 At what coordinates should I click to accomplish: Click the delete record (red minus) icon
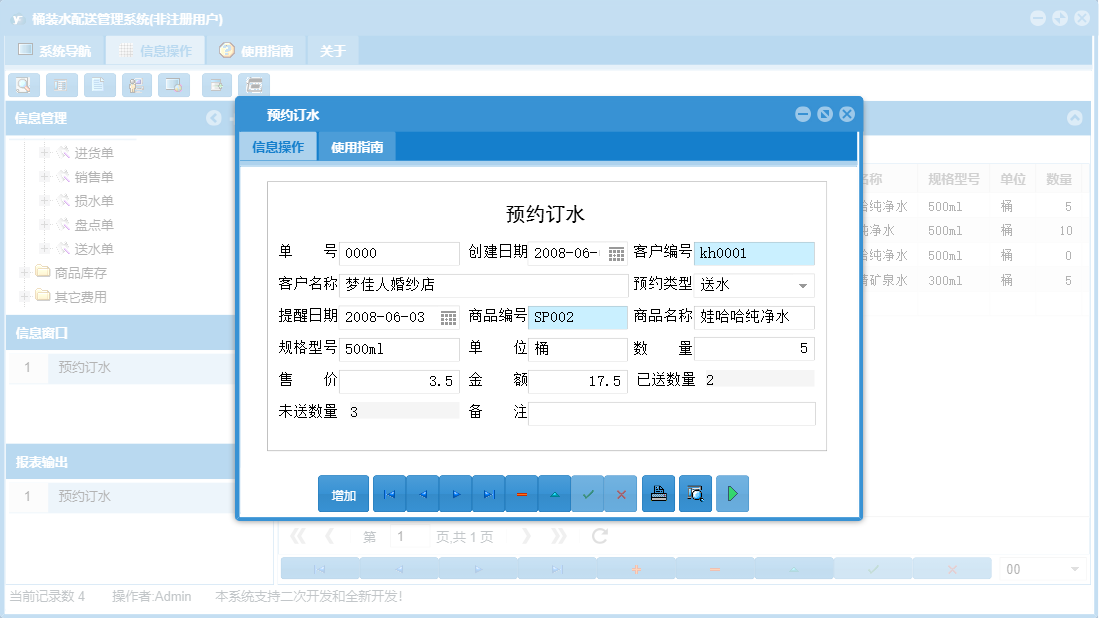[x=521, y=493]
